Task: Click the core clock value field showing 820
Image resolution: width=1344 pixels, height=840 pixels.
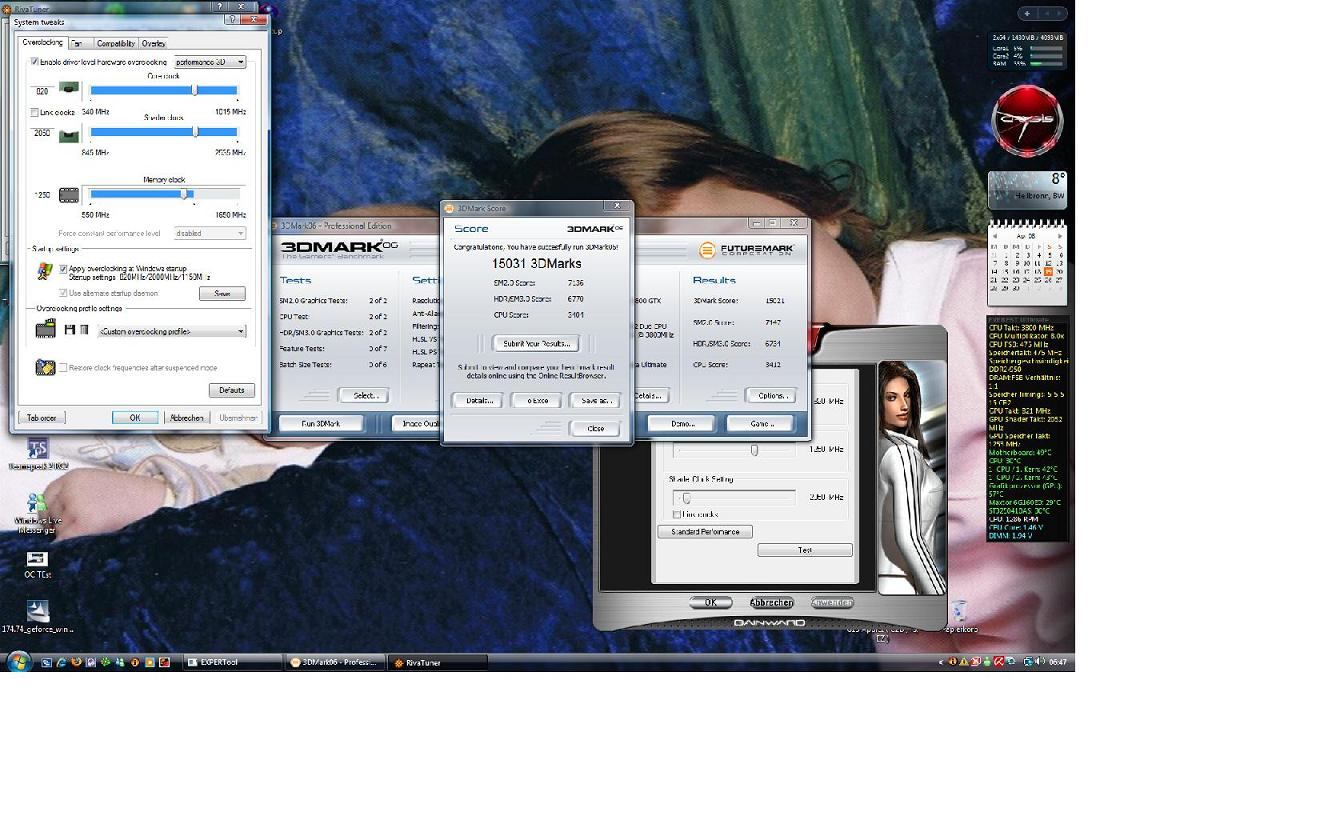Action: pyautogui.click(x=42, y=91)
